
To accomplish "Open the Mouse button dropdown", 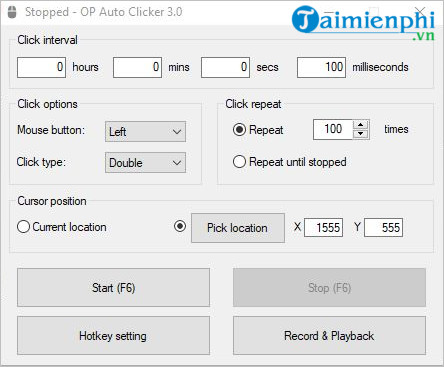I will tap(145, 132).
